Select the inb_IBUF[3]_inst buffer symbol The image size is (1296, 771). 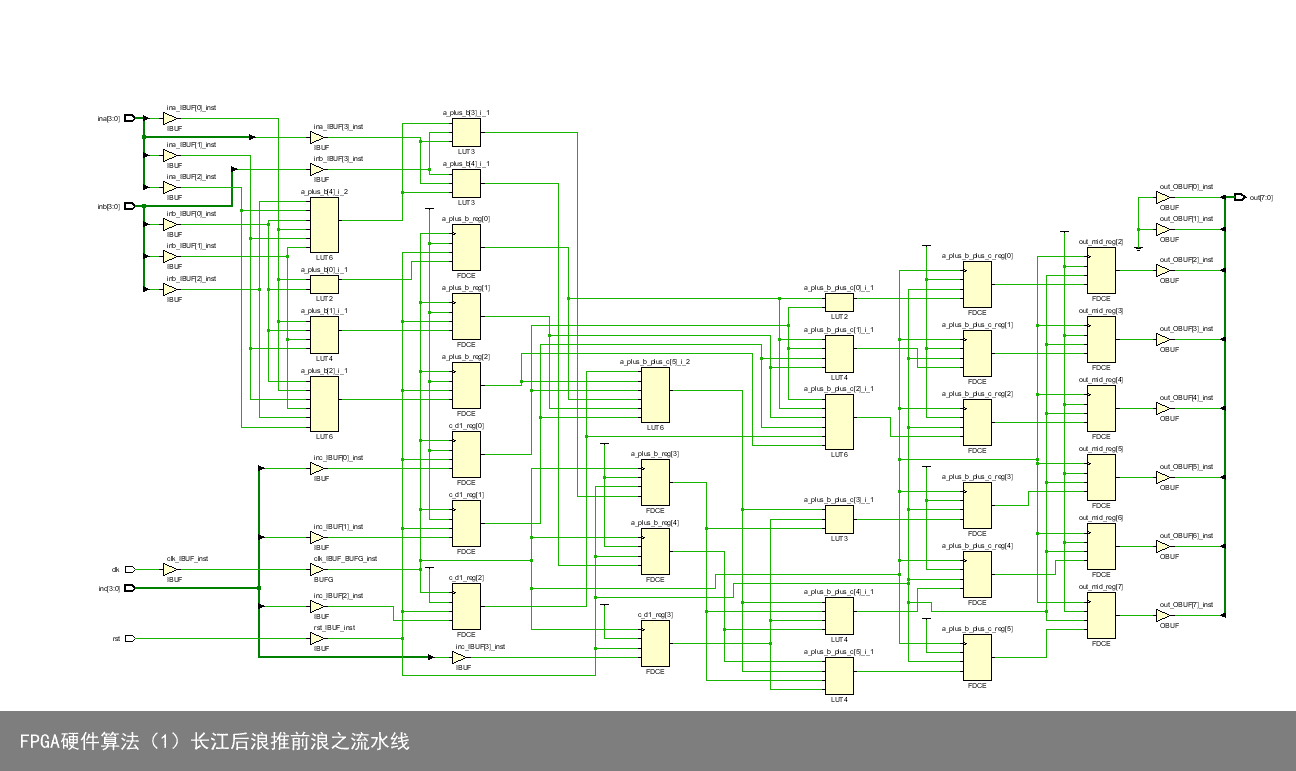pyautogui.click(x=316, y=170)
